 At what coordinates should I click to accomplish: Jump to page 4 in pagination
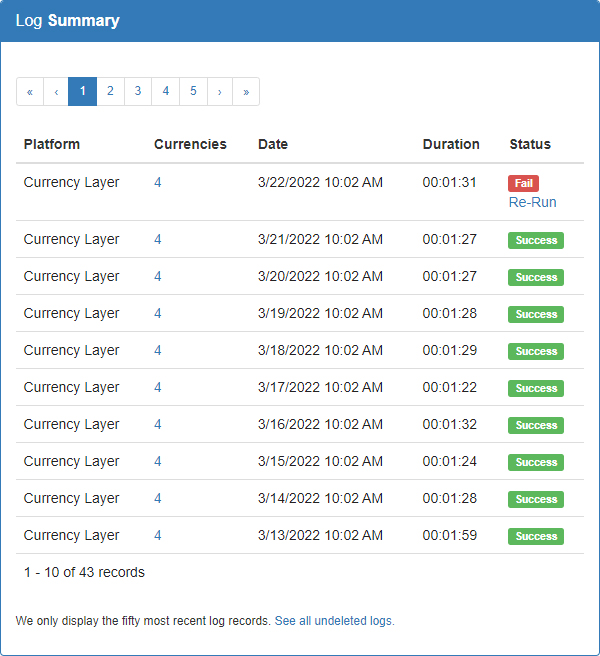point(166,92)
